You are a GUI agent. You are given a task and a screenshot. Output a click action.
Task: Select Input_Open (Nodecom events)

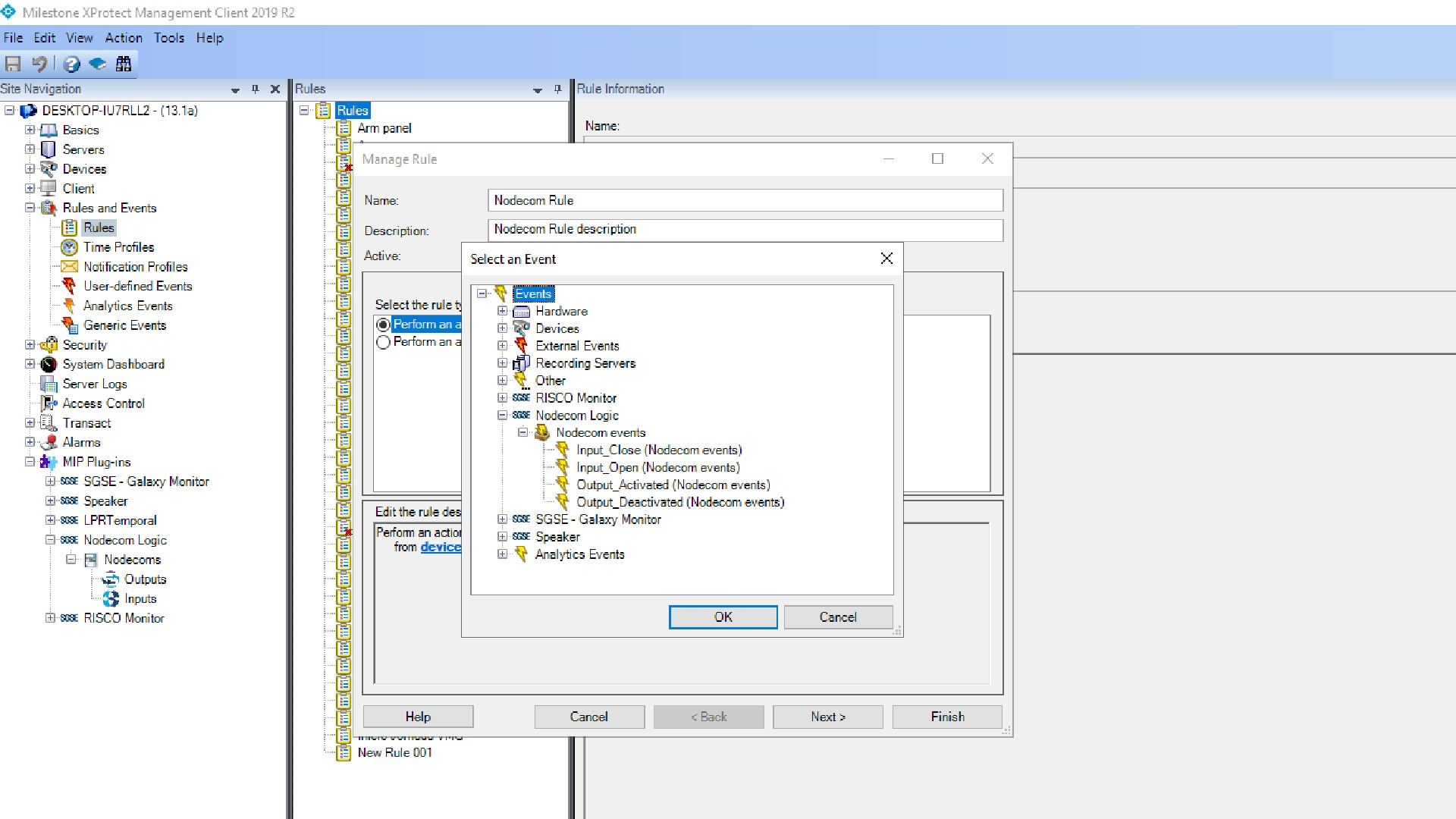point(657,468)
